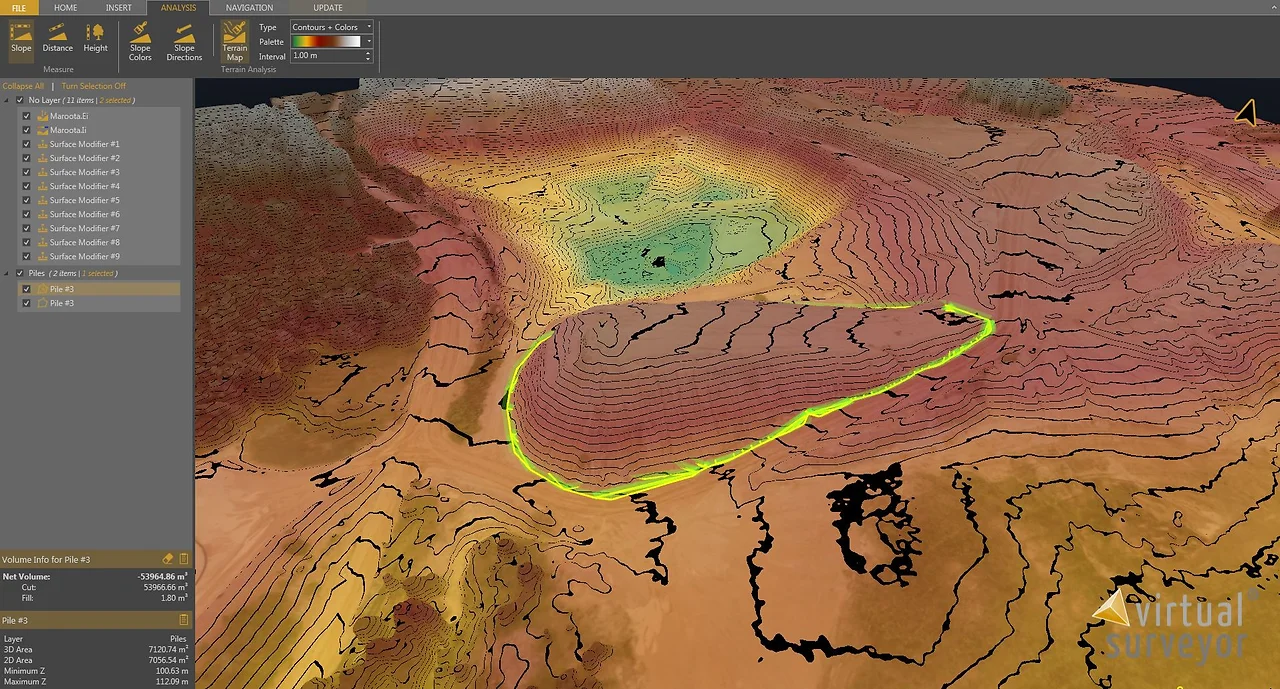The width and height of the screenshot is (1280, 689).
Task: Switch to the INSERT tab
Action: coord(119,8)
